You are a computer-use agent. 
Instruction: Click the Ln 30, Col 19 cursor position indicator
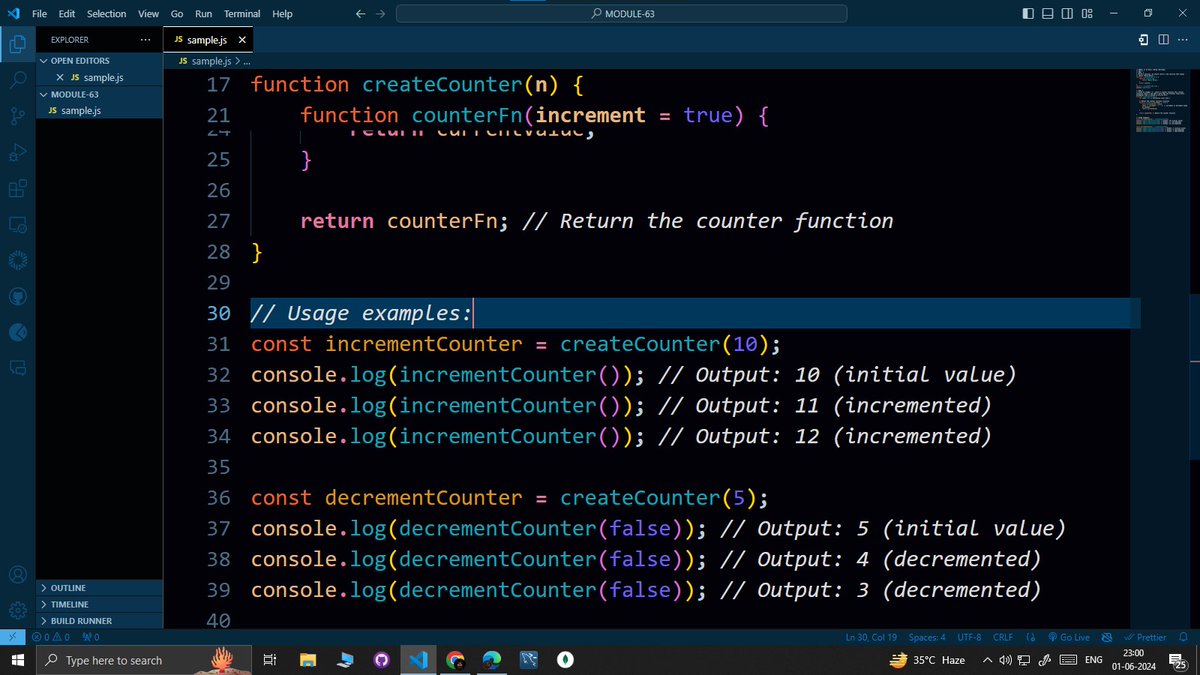(873, 637)
